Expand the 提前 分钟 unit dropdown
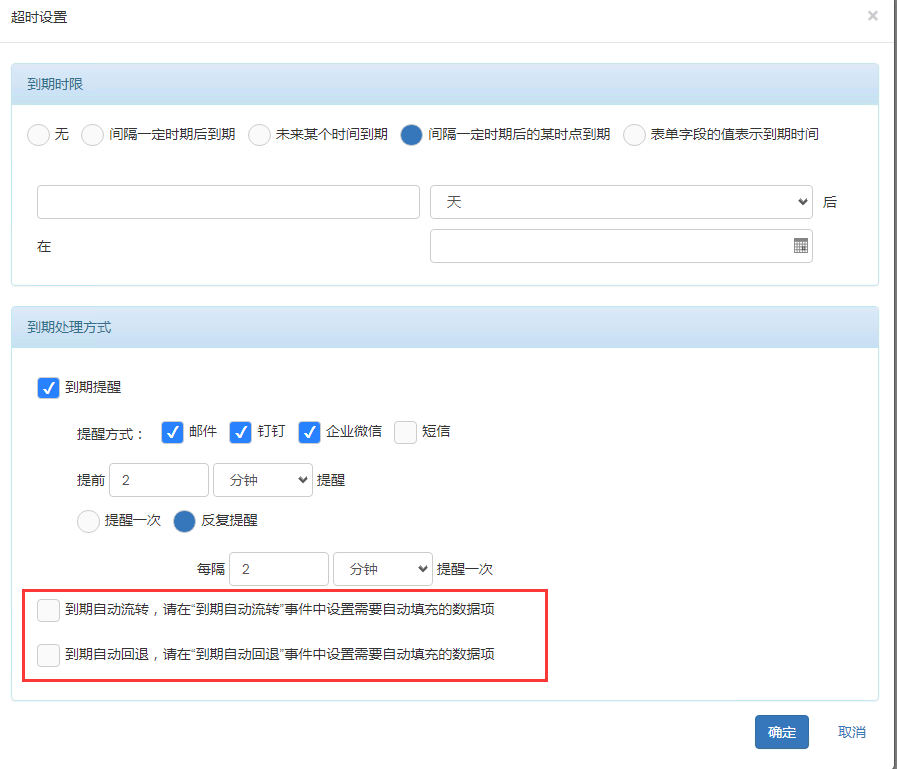This screenshot has width=897, height=769. pyautogui.click(x=263, y=480)
